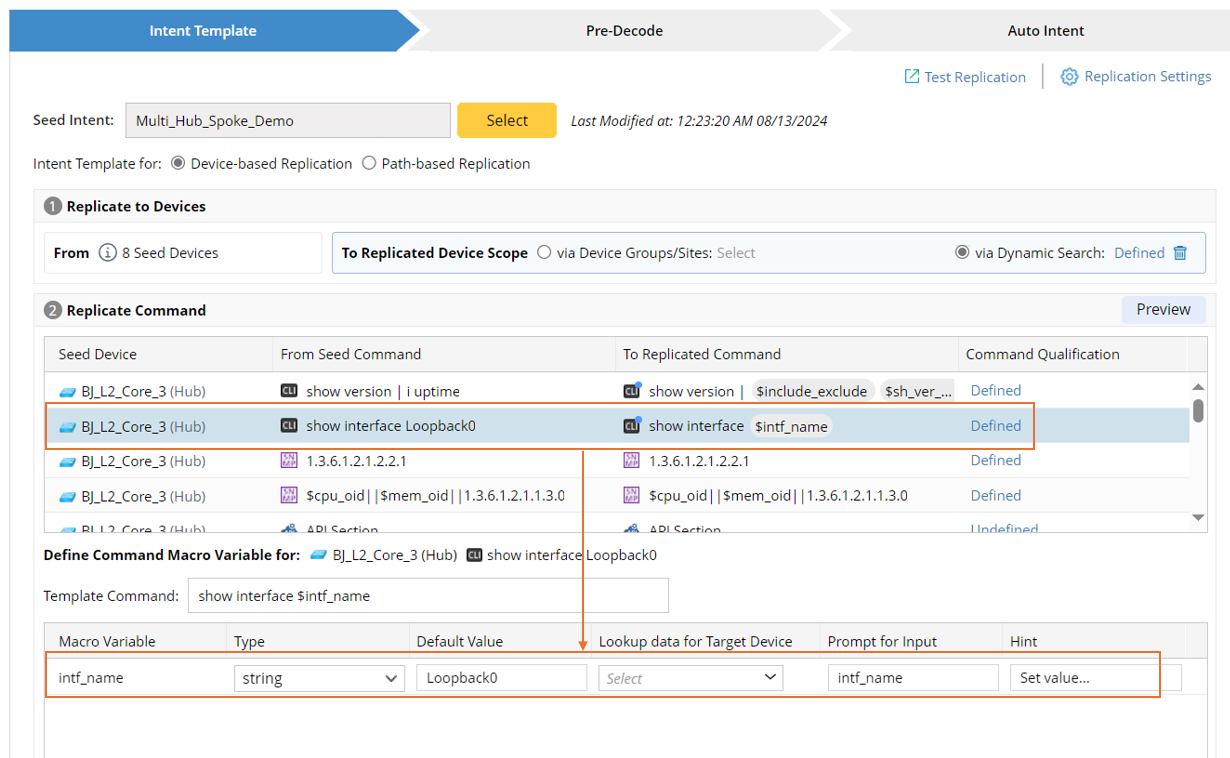Open the Type dropdown showing string

[319, 678]
